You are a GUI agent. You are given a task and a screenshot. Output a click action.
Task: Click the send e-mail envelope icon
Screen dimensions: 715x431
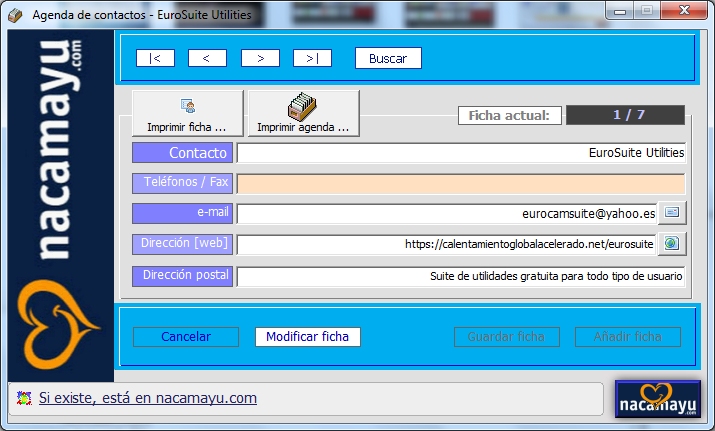672,213
